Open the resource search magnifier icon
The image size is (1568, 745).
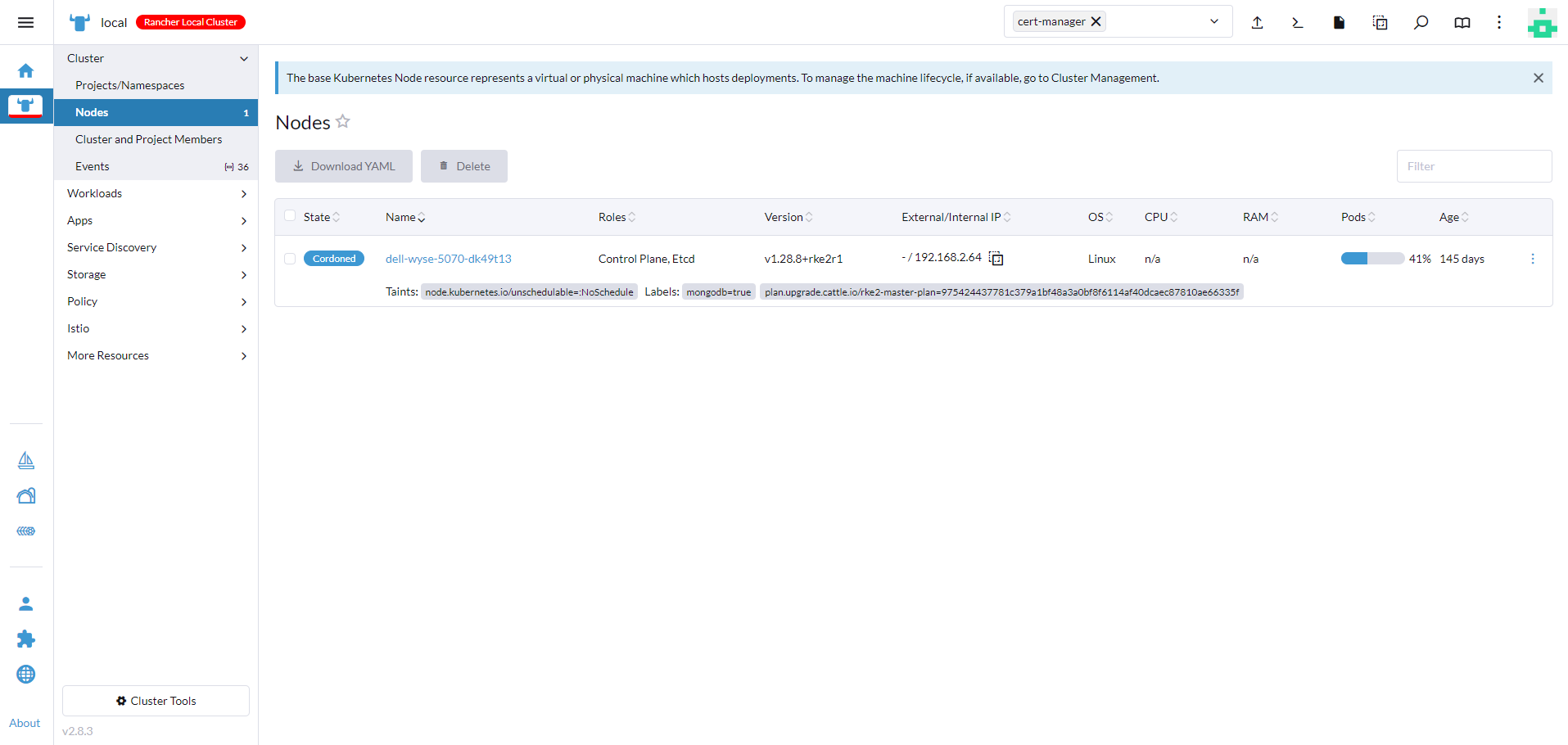tap(1421, 22)
